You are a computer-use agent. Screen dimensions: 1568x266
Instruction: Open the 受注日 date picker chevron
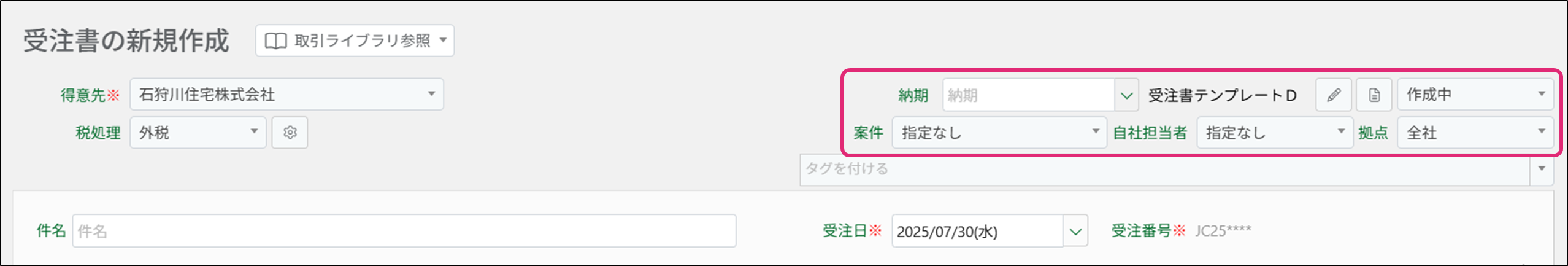[x=1075, y=232]
